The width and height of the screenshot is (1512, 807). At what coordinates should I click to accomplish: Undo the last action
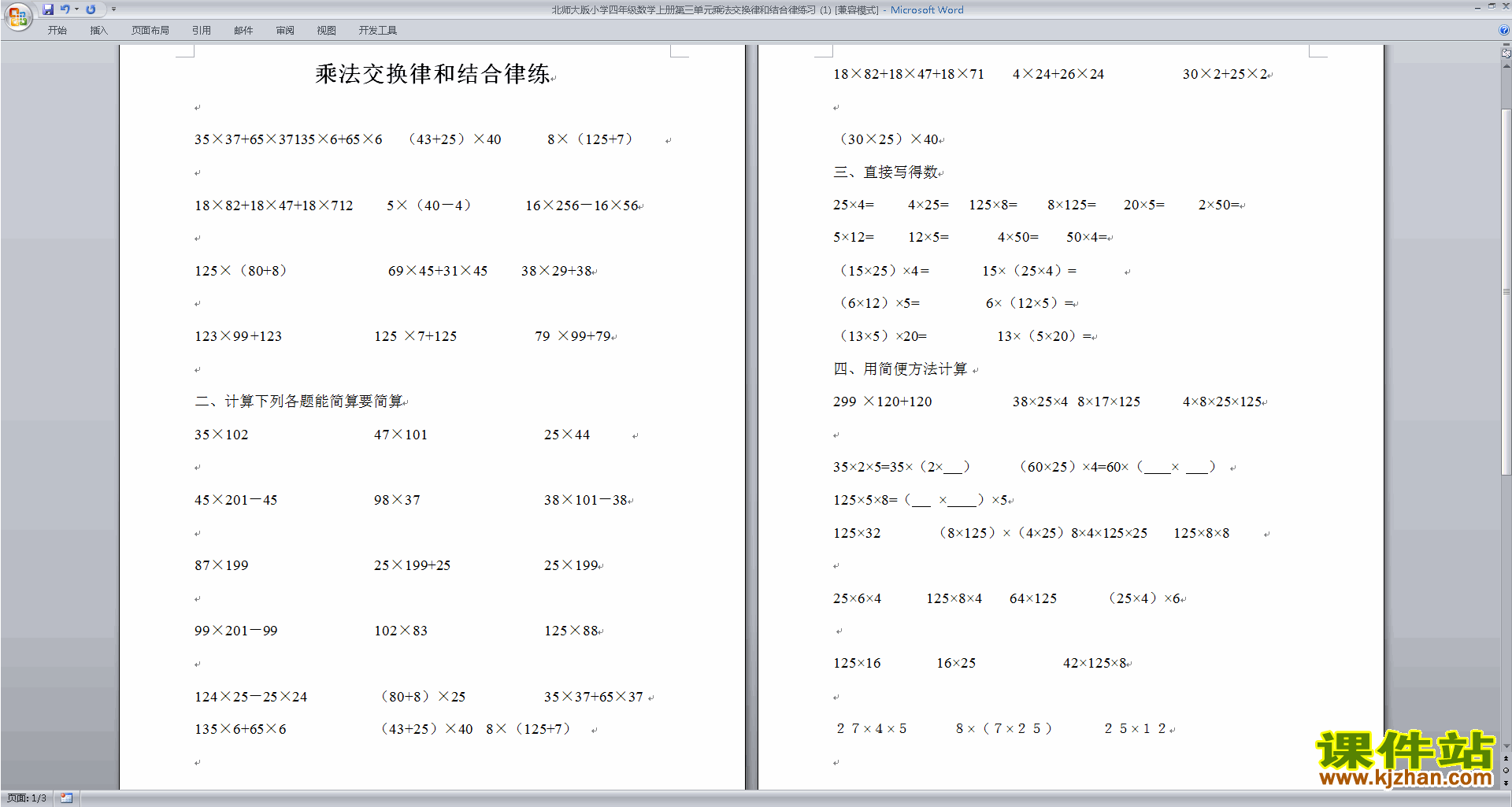point(65,9)
